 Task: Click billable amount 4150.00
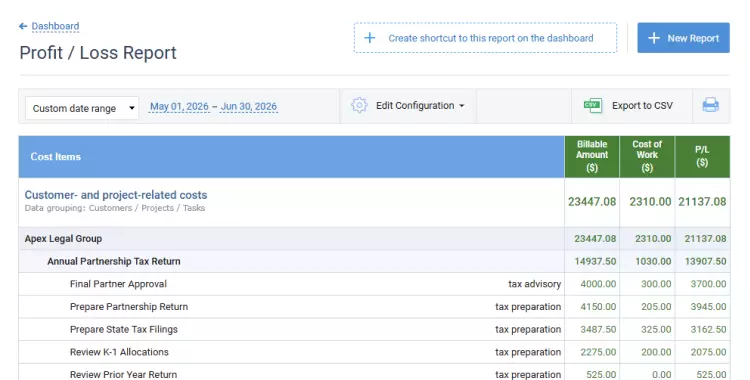(598, 307)
